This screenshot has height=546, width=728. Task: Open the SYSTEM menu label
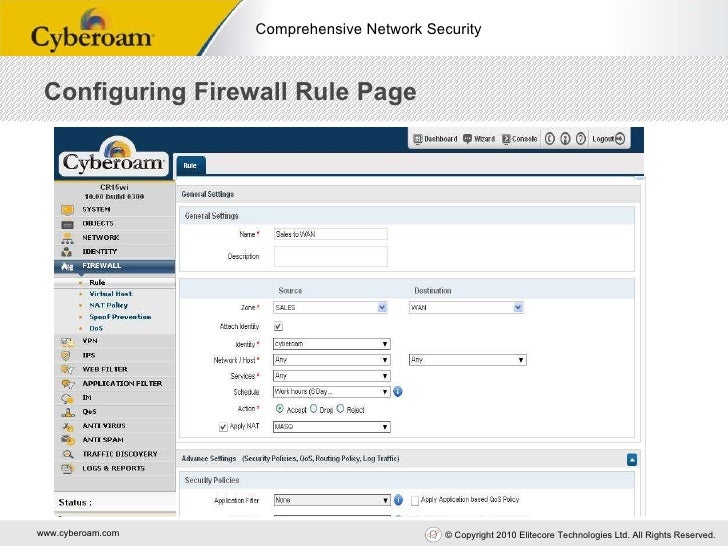97,209
